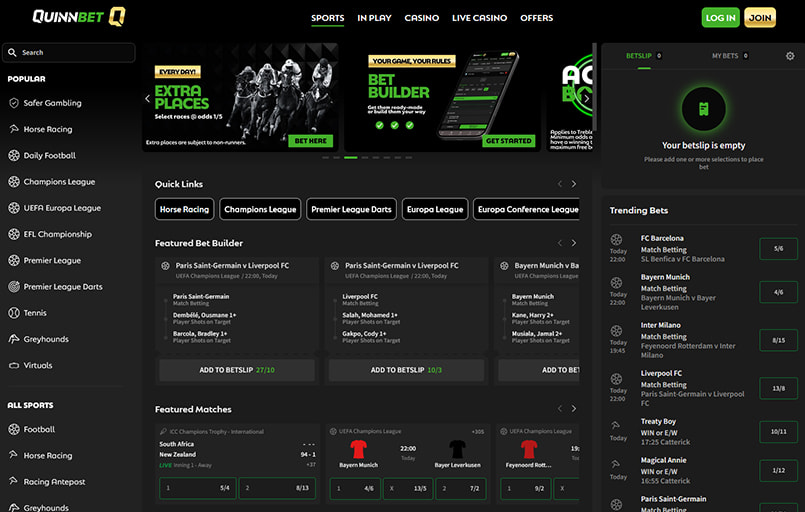Add Liverpool bet builder 10/3 to betslip
The height and width of the screenshot is (512, 805).
pyautogui.click(x=406, y=370)
